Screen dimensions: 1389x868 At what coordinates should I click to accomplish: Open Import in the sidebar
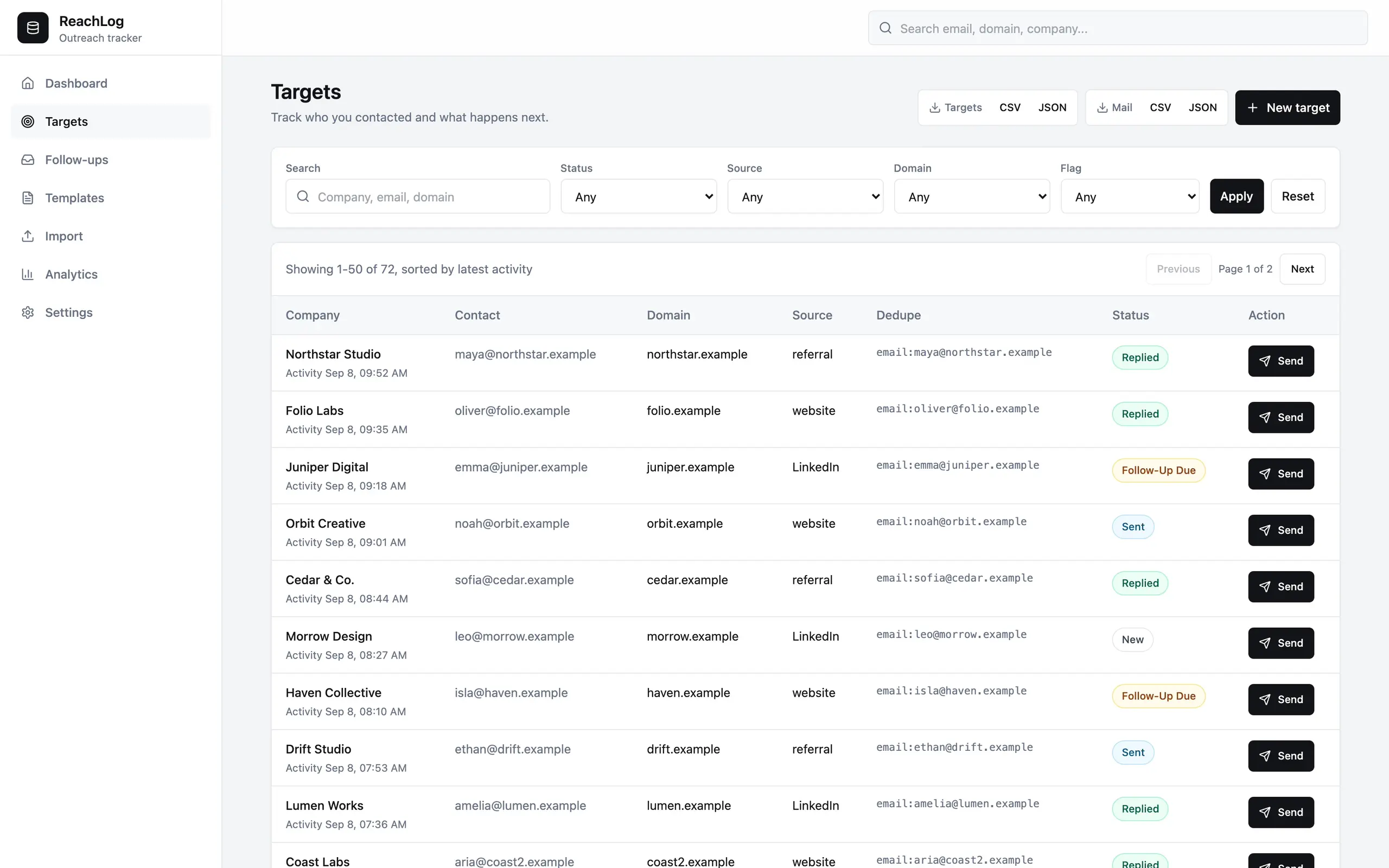pyautogui.click(x=111, y=236)
